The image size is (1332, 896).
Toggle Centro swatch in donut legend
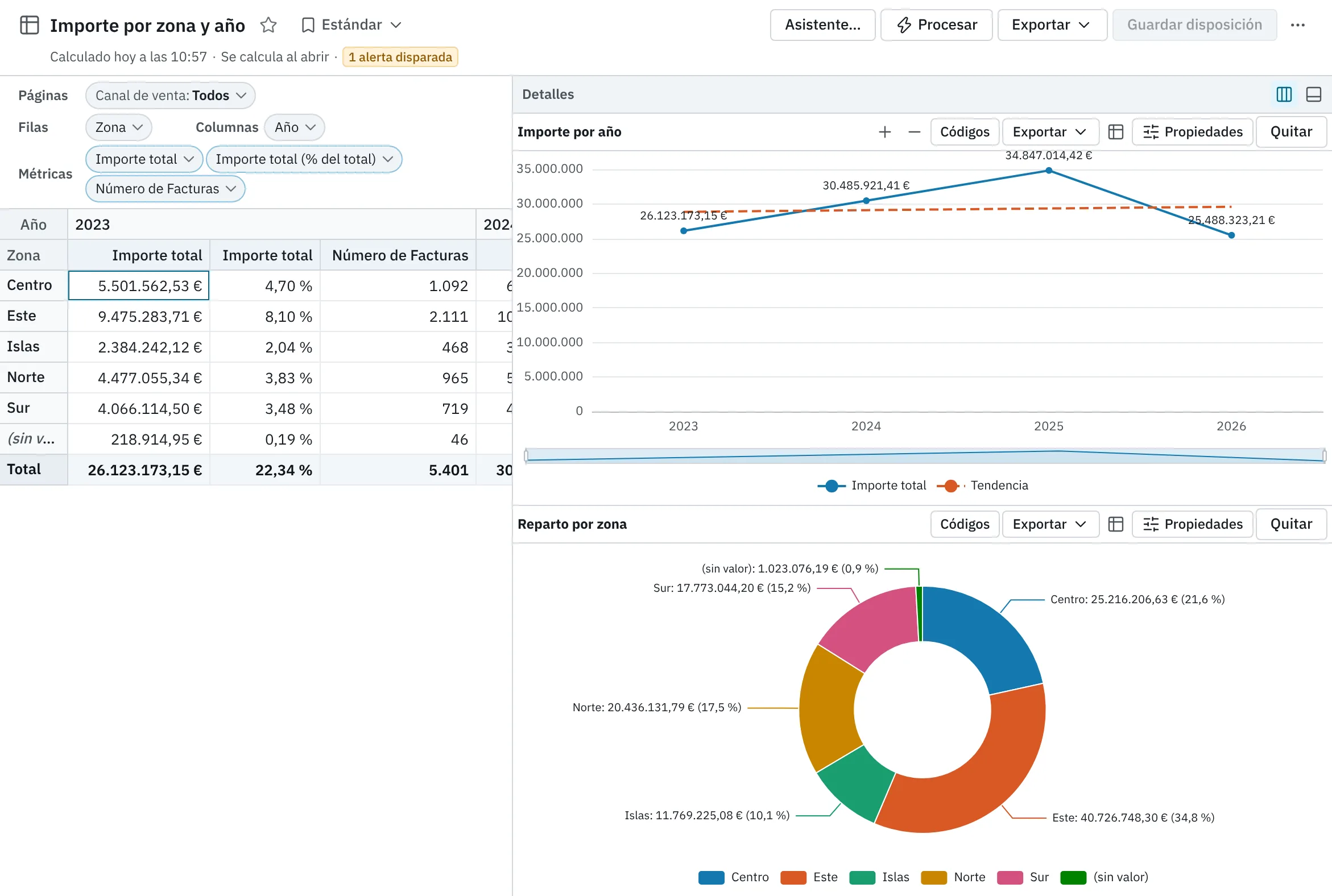pyautogui.click(x=711, y=877)
